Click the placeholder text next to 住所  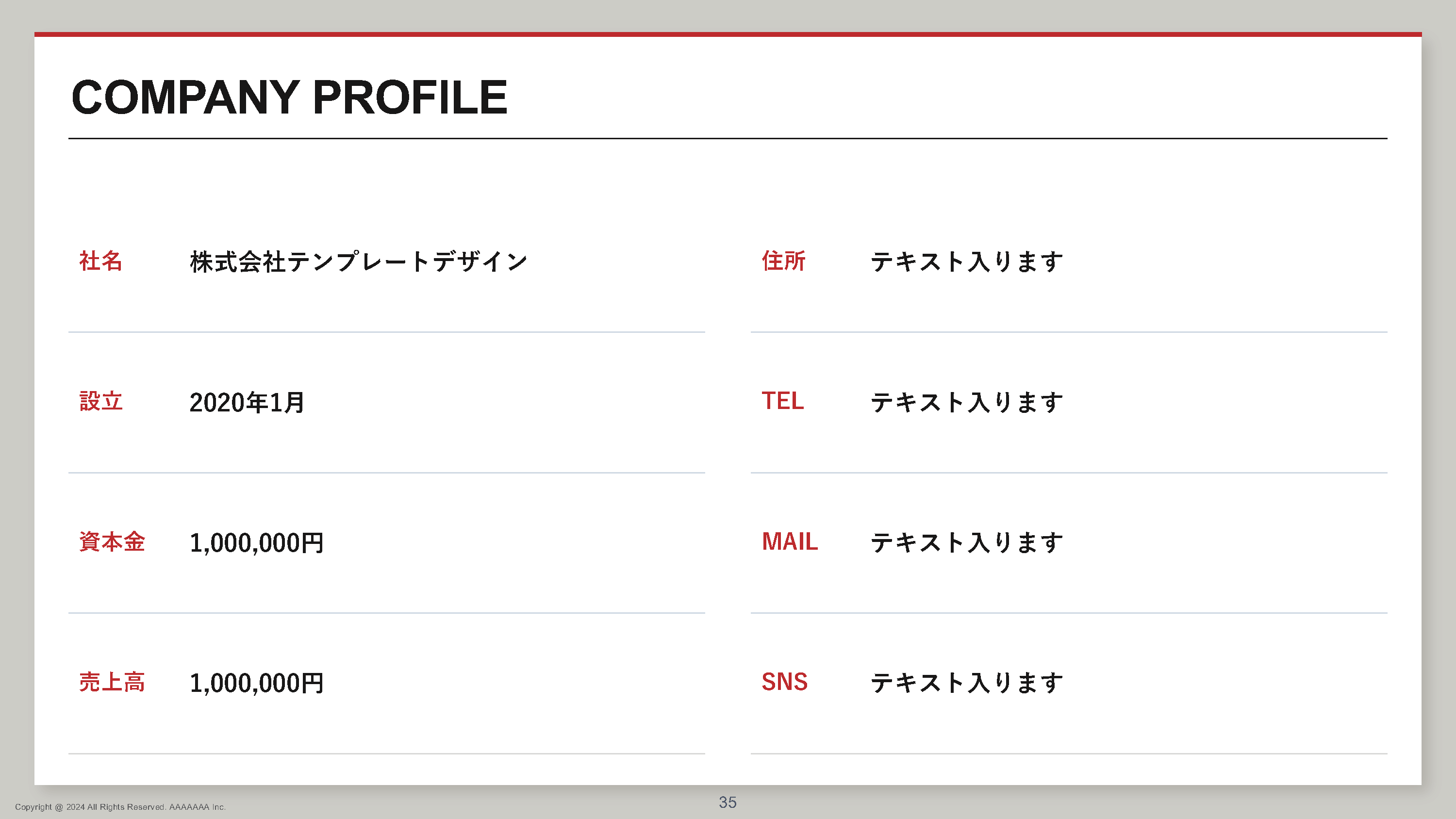(966, 262)
